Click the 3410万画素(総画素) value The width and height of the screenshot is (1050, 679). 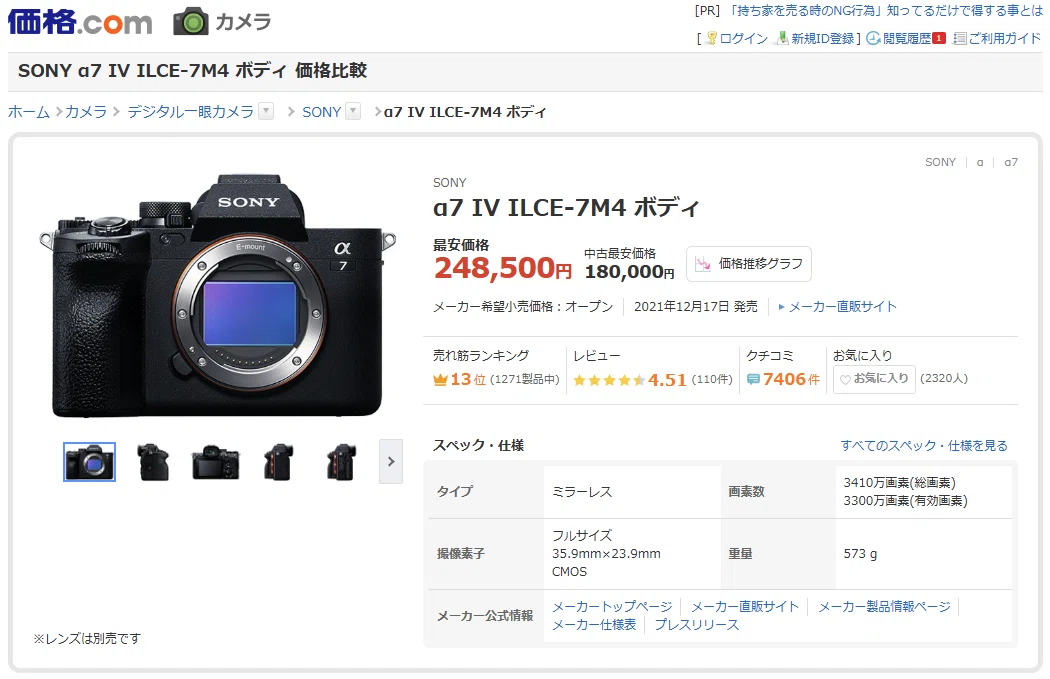coord(899,483)
